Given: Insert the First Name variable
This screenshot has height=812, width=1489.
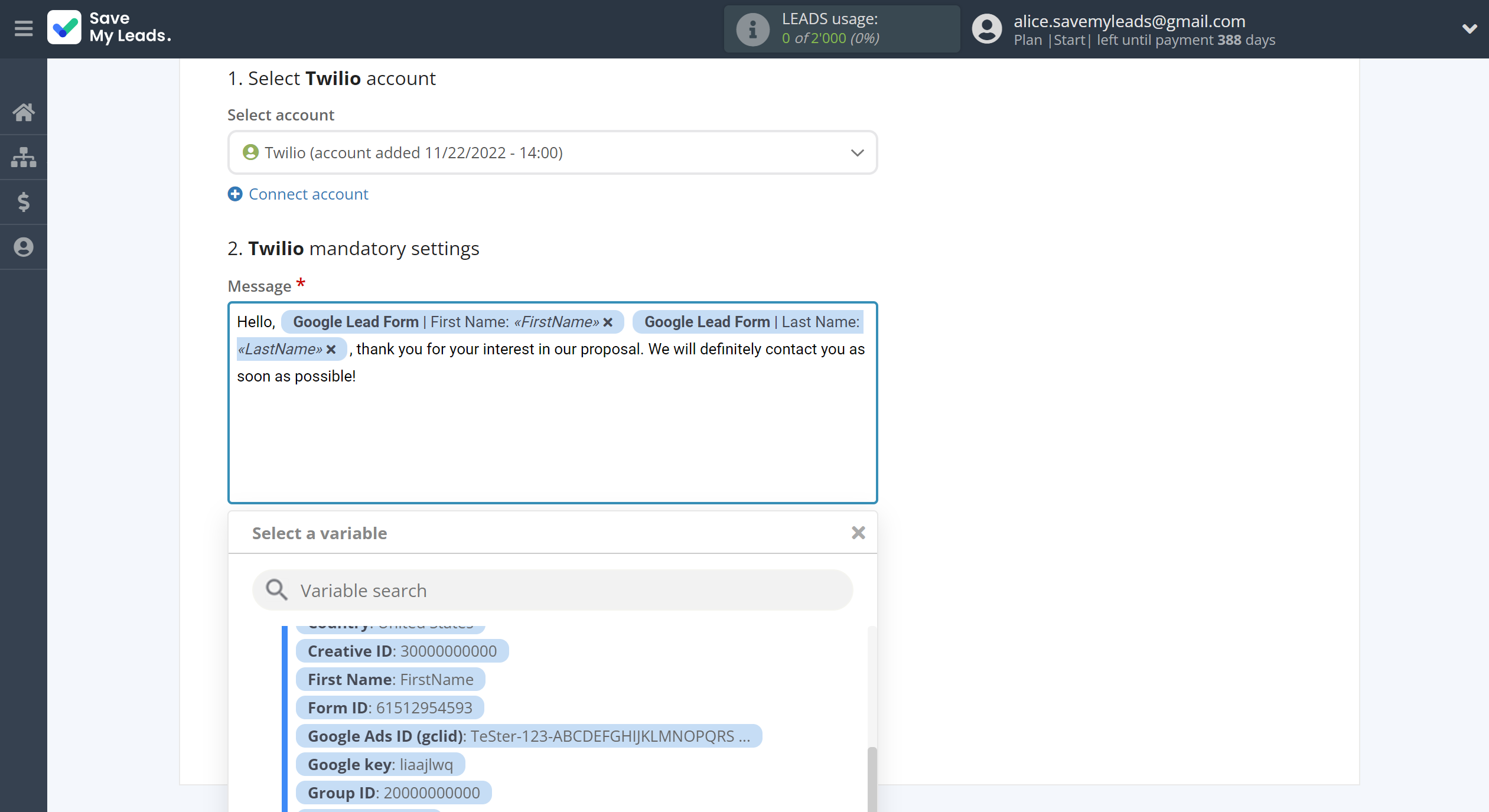Looking at the screenshot, I should pos(390,679).
